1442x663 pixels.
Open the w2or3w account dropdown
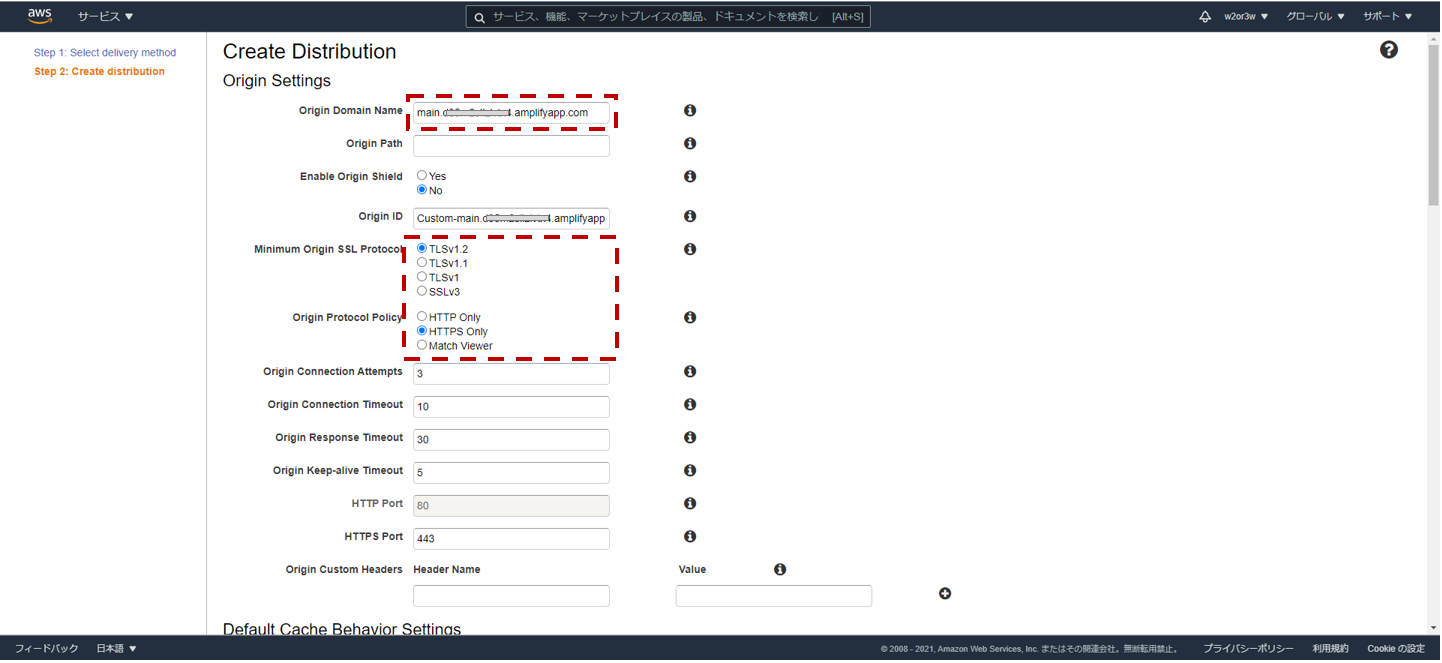(x=1246, y=17)
